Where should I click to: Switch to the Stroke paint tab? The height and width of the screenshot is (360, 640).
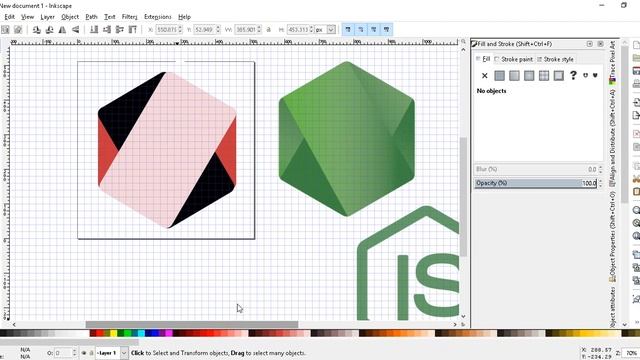pos(513,59)
